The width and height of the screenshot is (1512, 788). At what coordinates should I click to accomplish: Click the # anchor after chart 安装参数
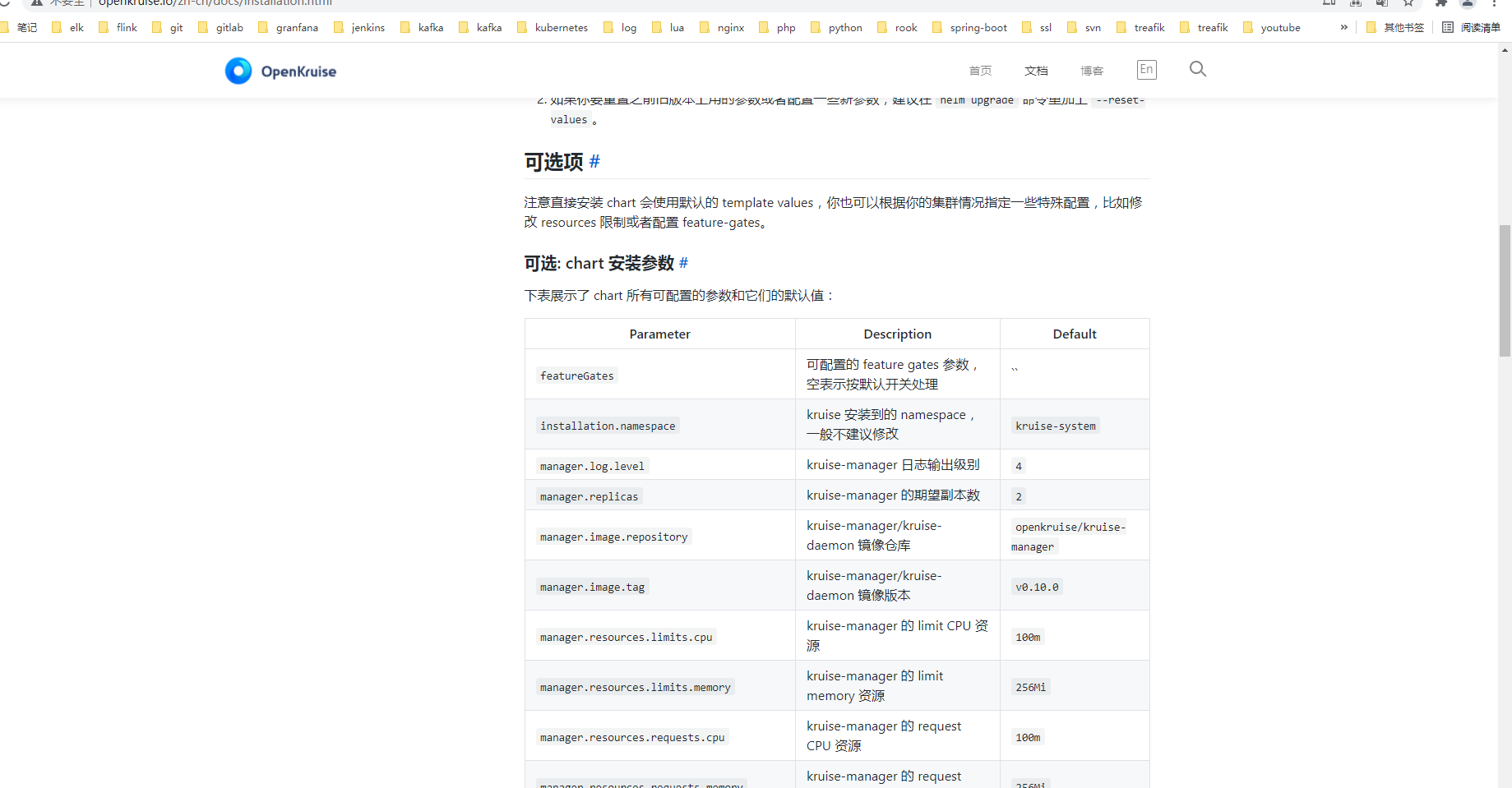683,263
